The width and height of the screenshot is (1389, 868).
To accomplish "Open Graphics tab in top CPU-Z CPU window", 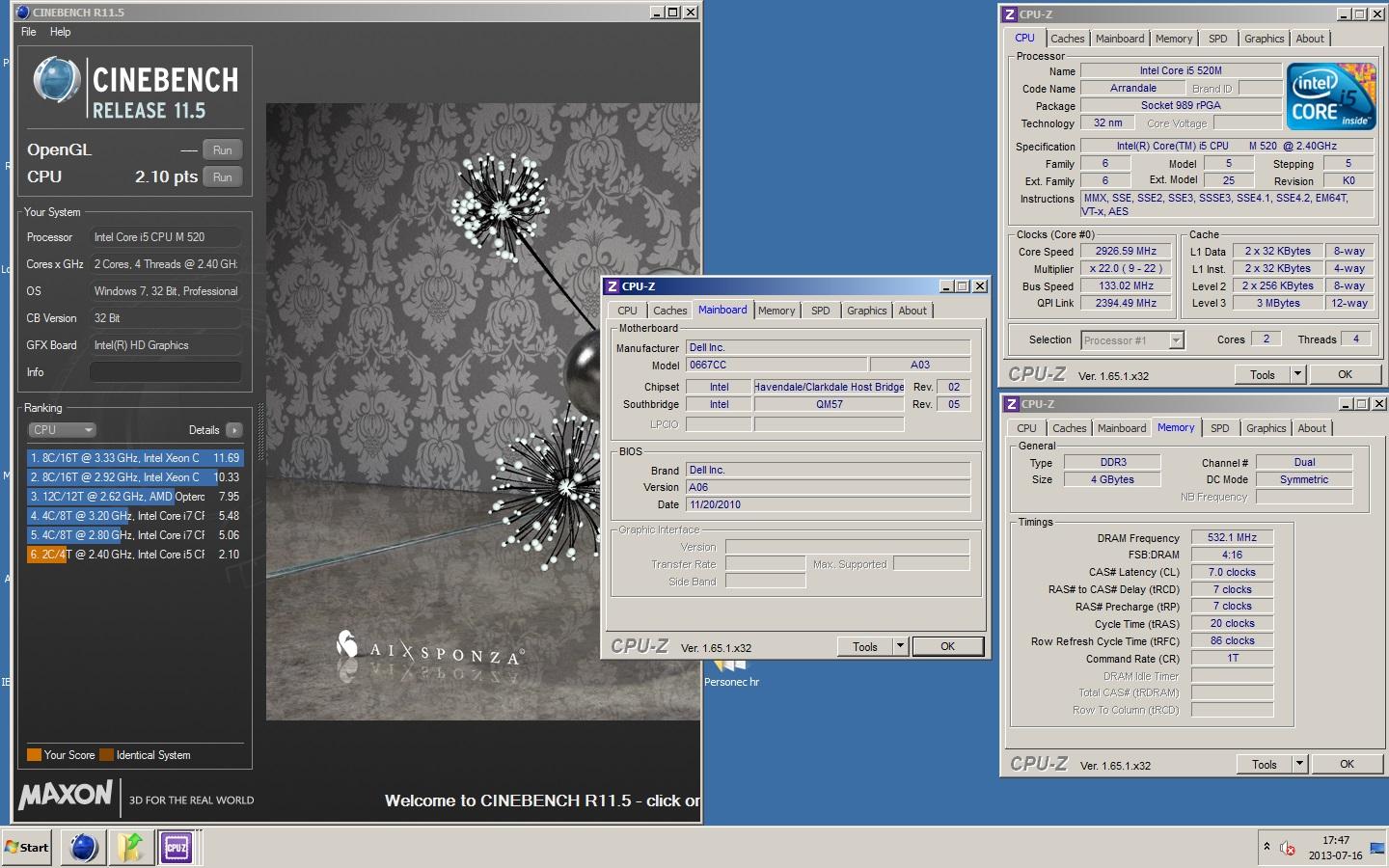I will pos(1264,39).
